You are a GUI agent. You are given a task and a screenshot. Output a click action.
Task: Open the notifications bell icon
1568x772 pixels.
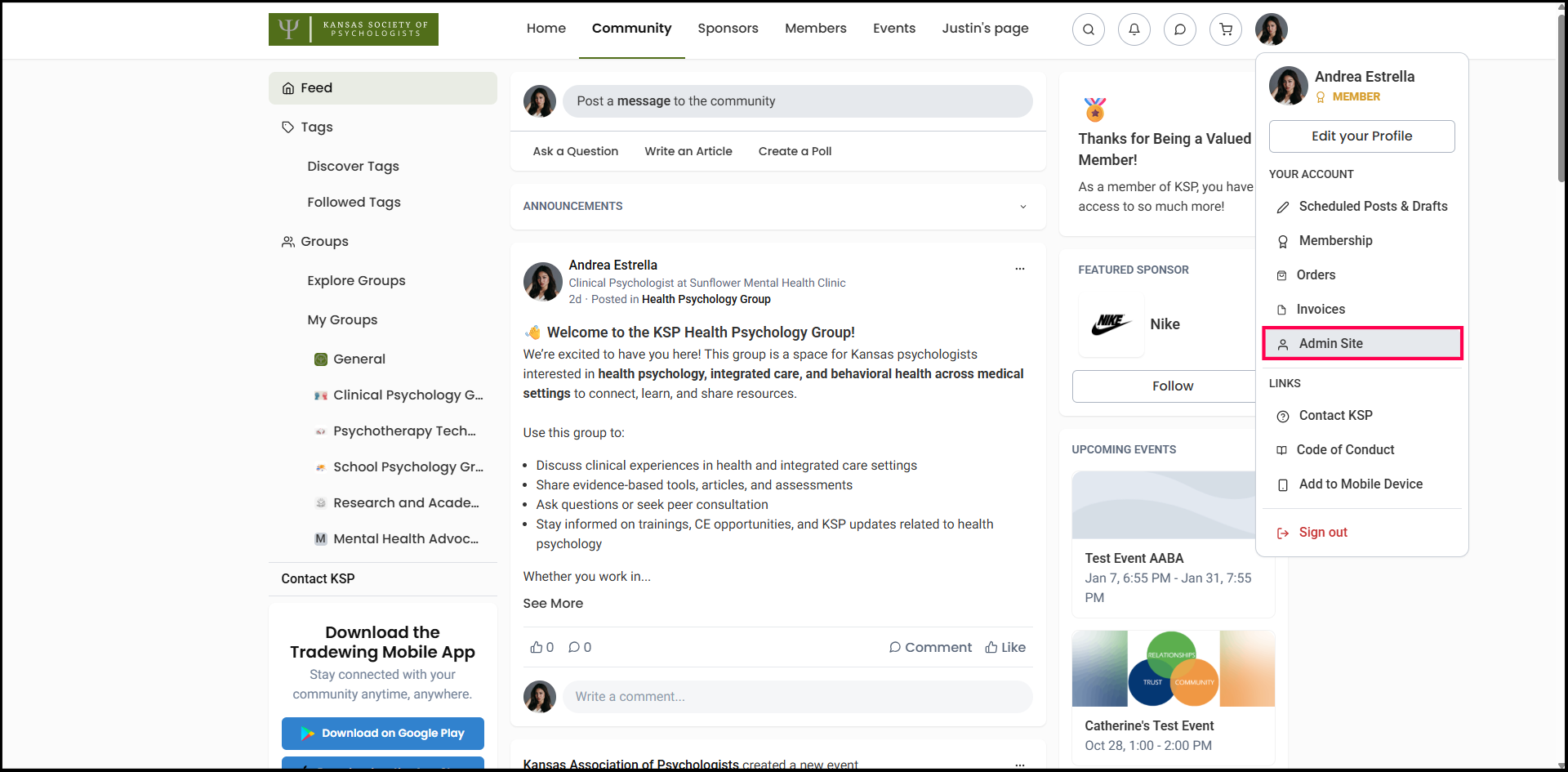[1134, 29]
